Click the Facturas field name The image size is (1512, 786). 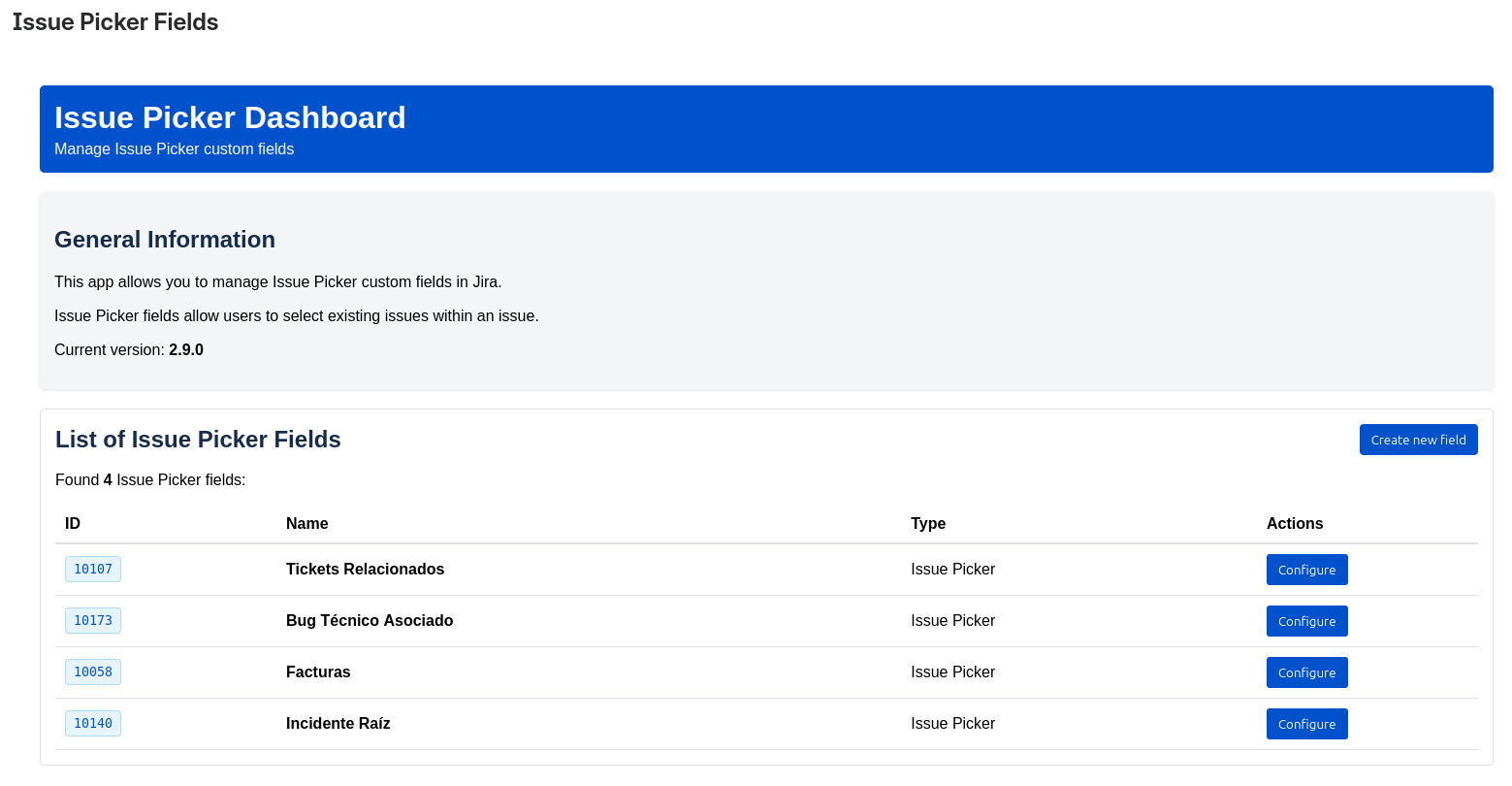(x=318, y=671)
